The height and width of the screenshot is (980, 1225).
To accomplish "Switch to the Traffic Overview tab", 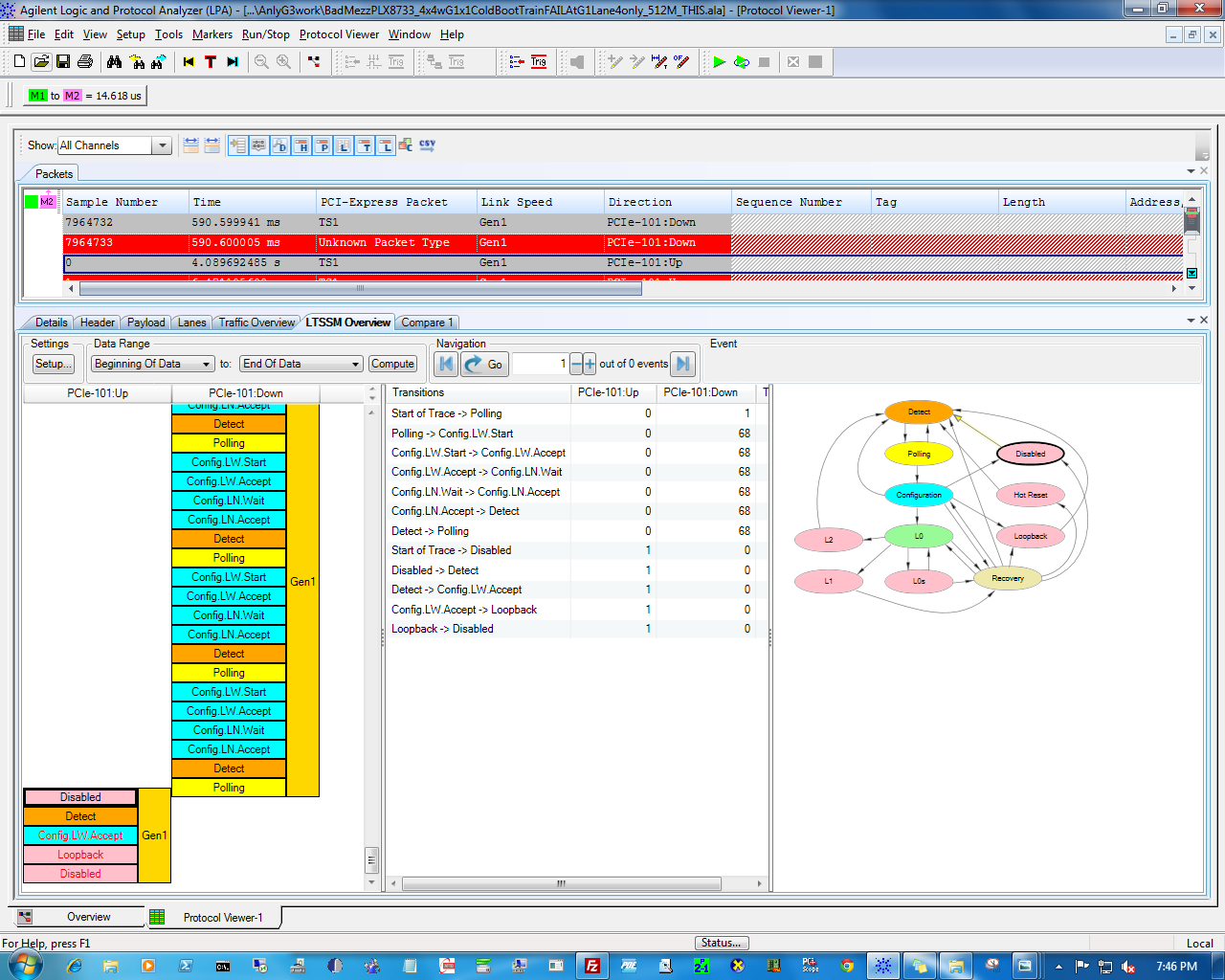I will [256, 323].
